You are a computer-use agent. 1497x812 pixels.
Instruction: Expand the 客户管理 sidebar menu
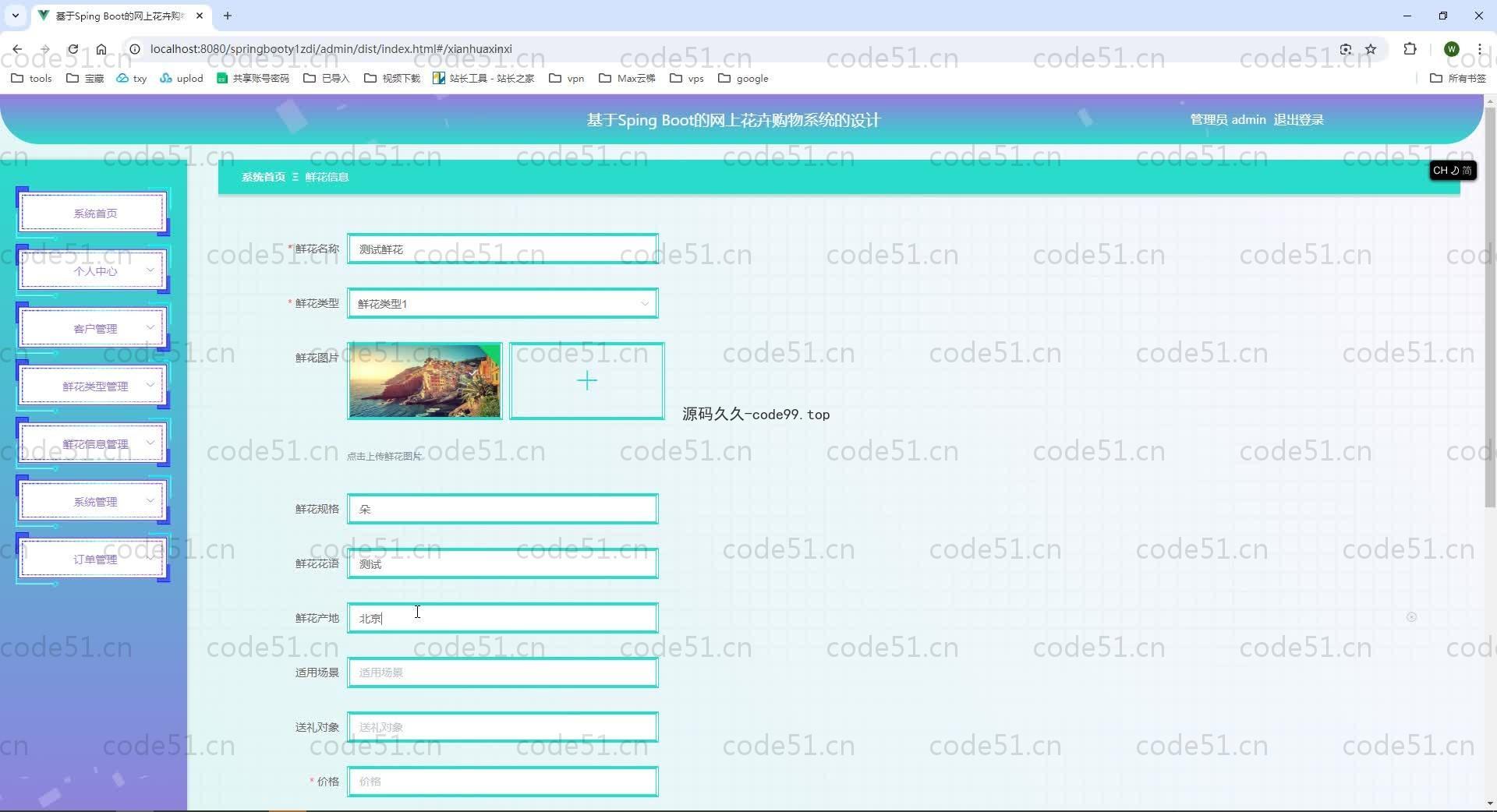[93, 328]
